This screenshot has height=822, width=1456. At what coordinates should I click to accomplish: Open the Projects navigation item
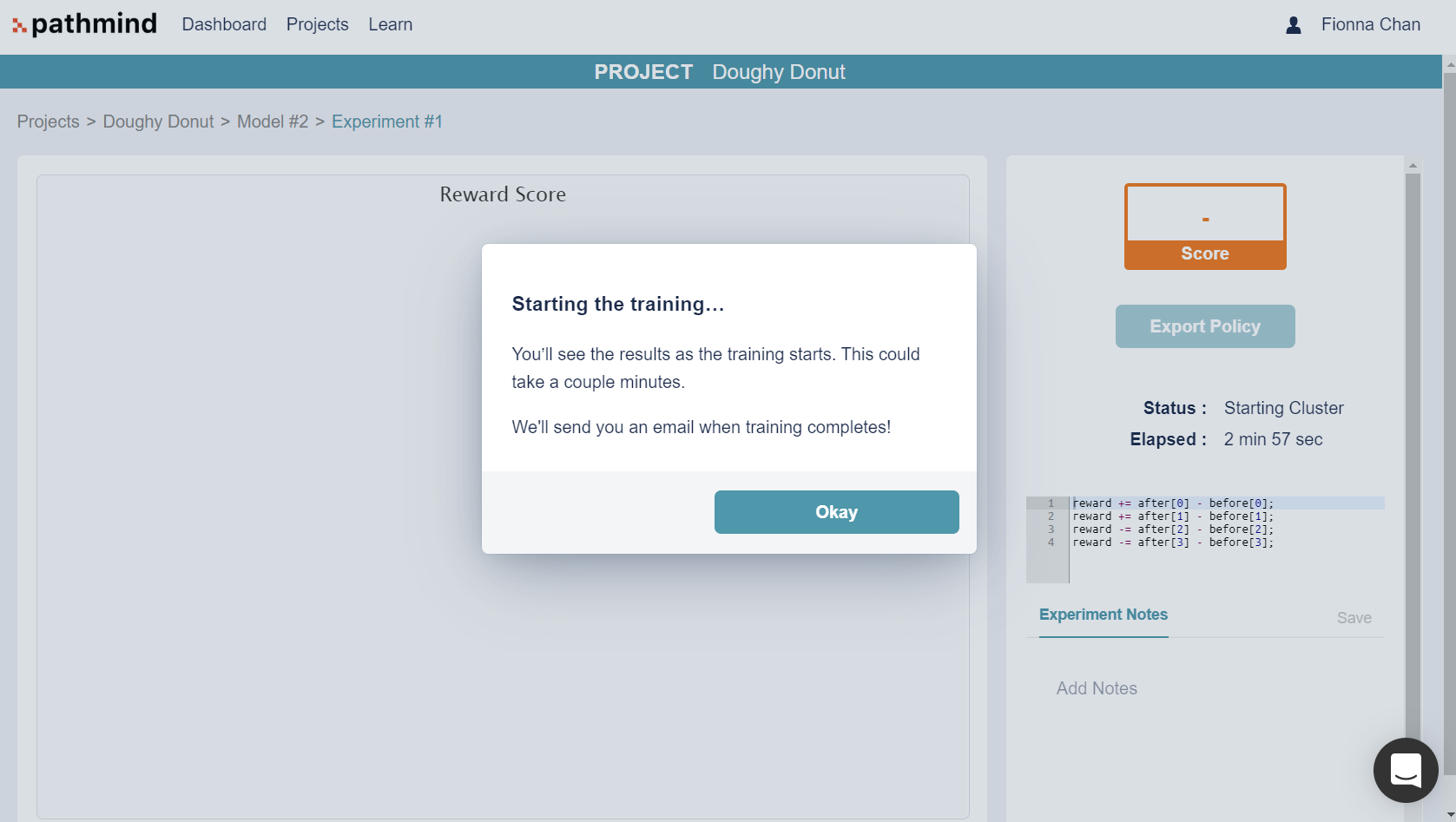[317, 24]
